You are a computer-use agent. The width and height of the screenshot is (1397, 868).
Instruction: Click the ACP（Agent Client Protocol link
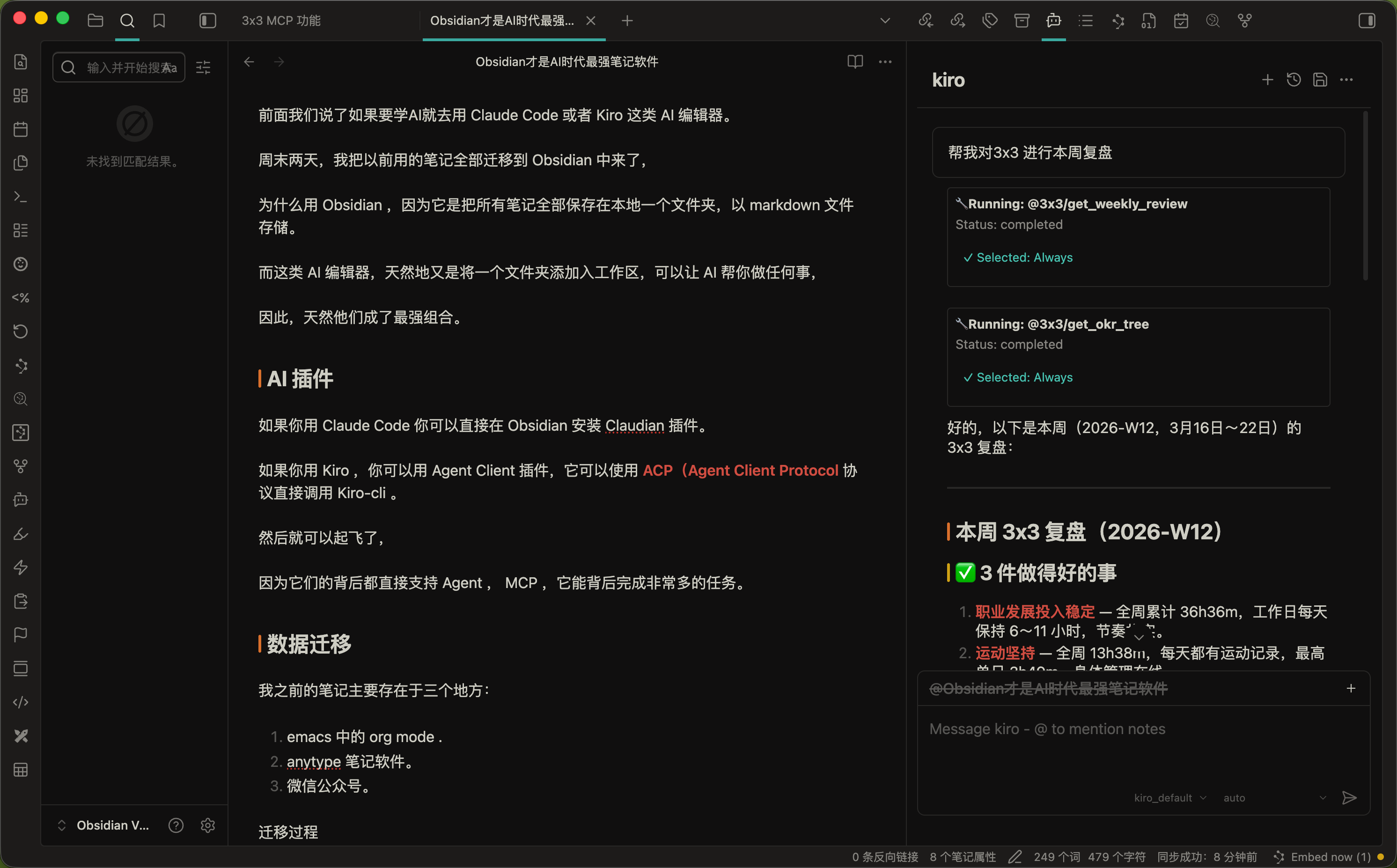click(x=740, y=470)
